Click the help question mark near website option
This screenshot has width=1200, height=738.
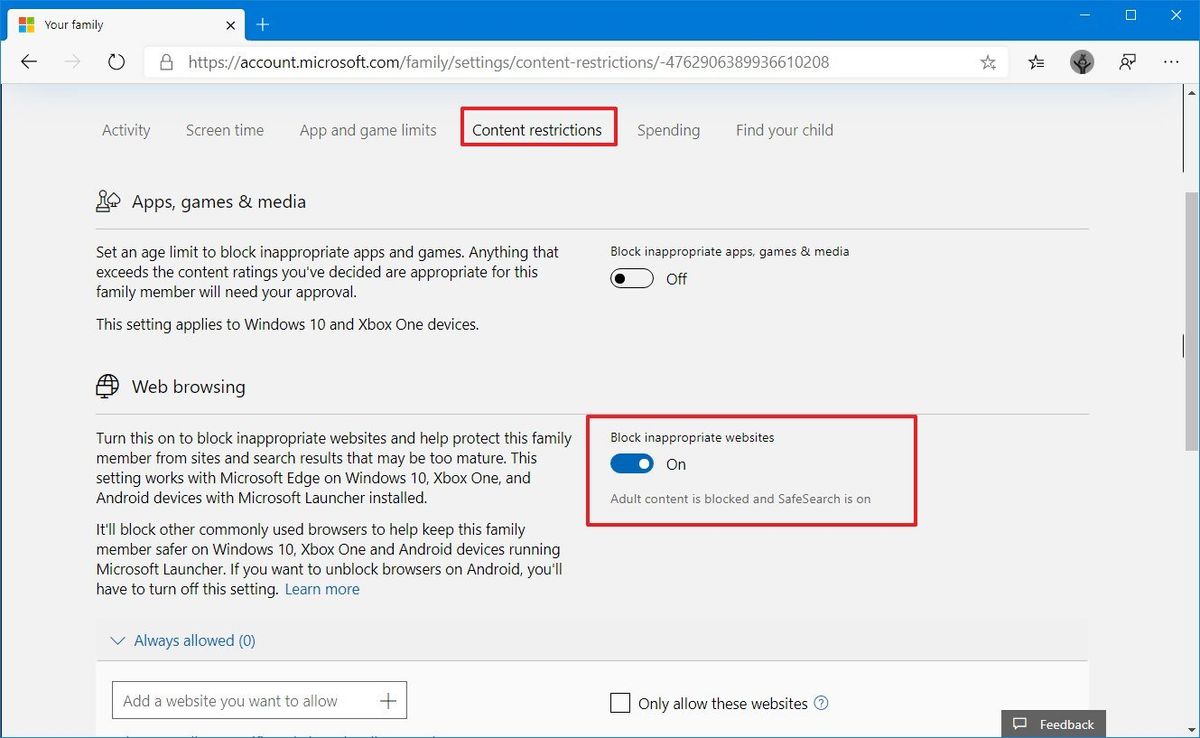[x=821, y=703]
